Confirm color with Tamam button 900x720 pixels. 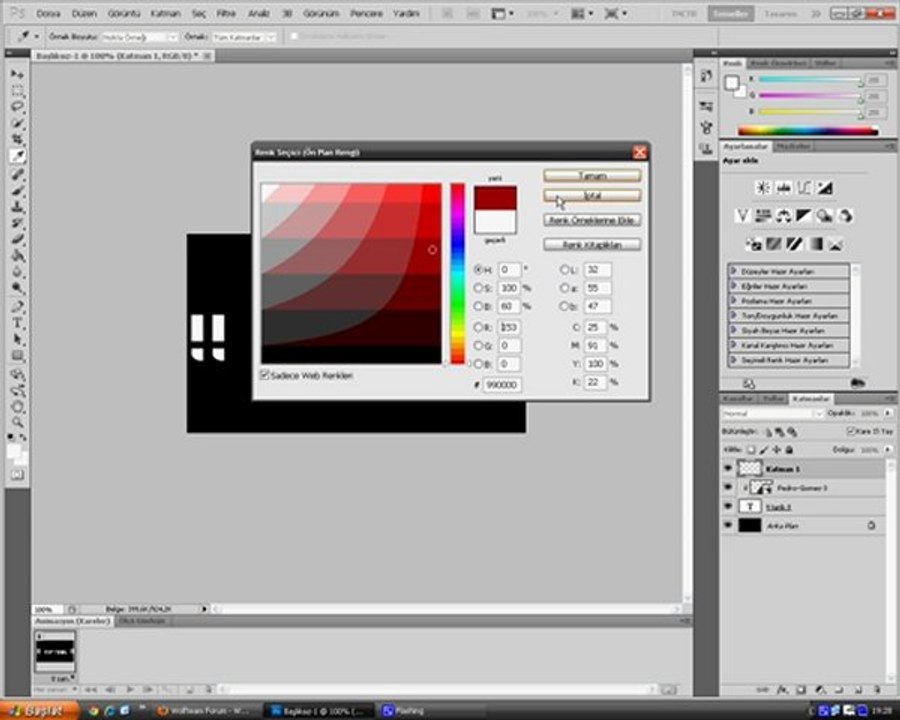coord(592,176)
